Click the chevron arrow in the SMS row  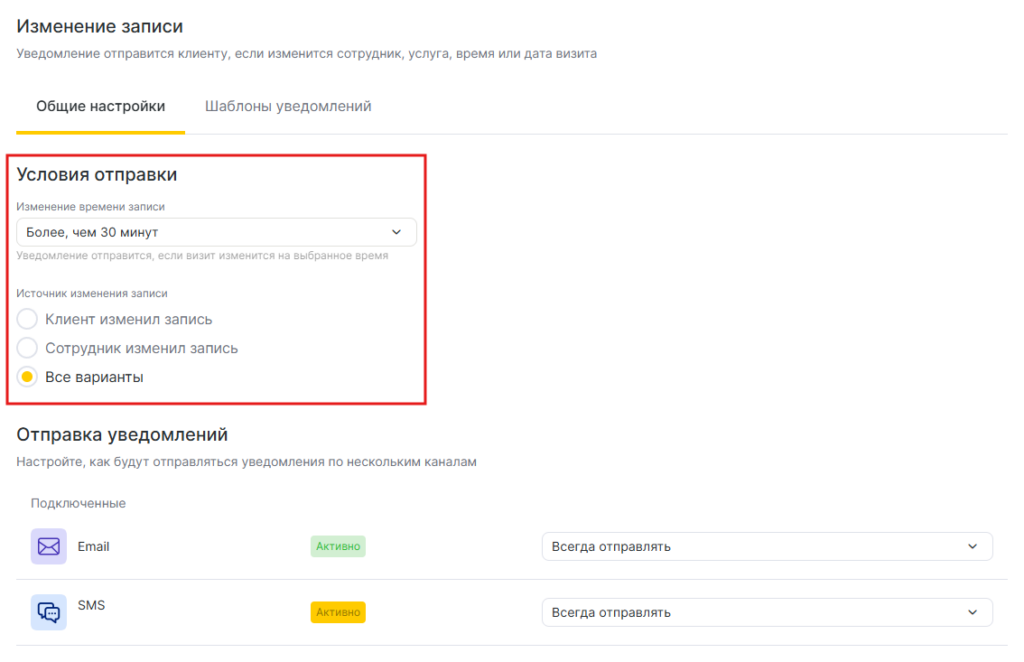(973, 612)
